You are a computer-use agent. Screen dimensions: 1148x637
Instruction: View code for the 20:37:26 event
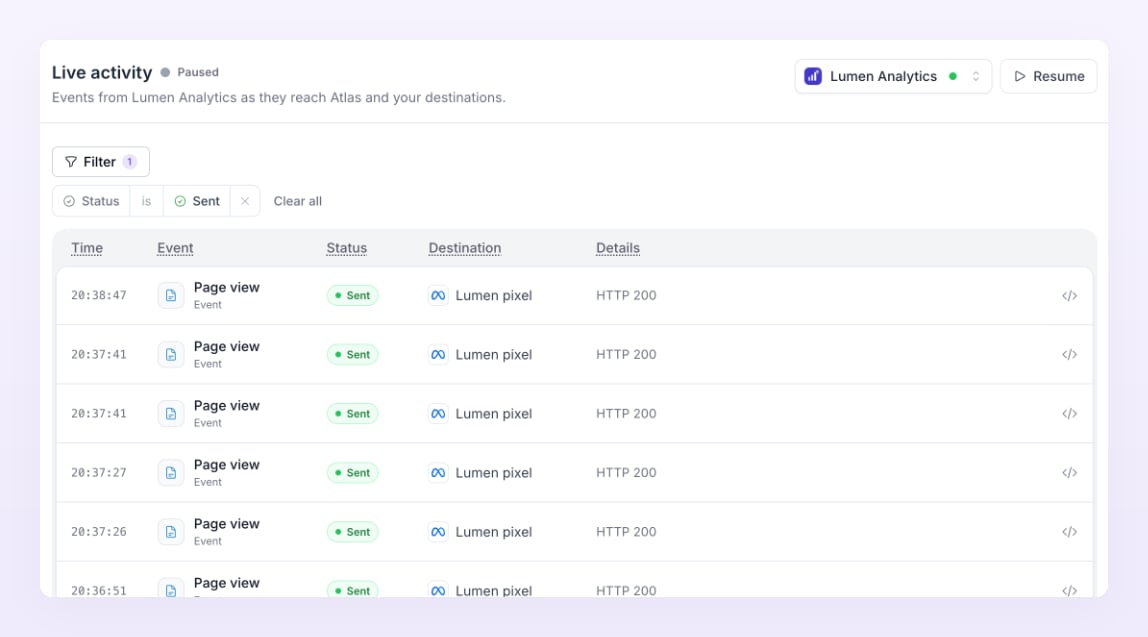click(1069, 532)
